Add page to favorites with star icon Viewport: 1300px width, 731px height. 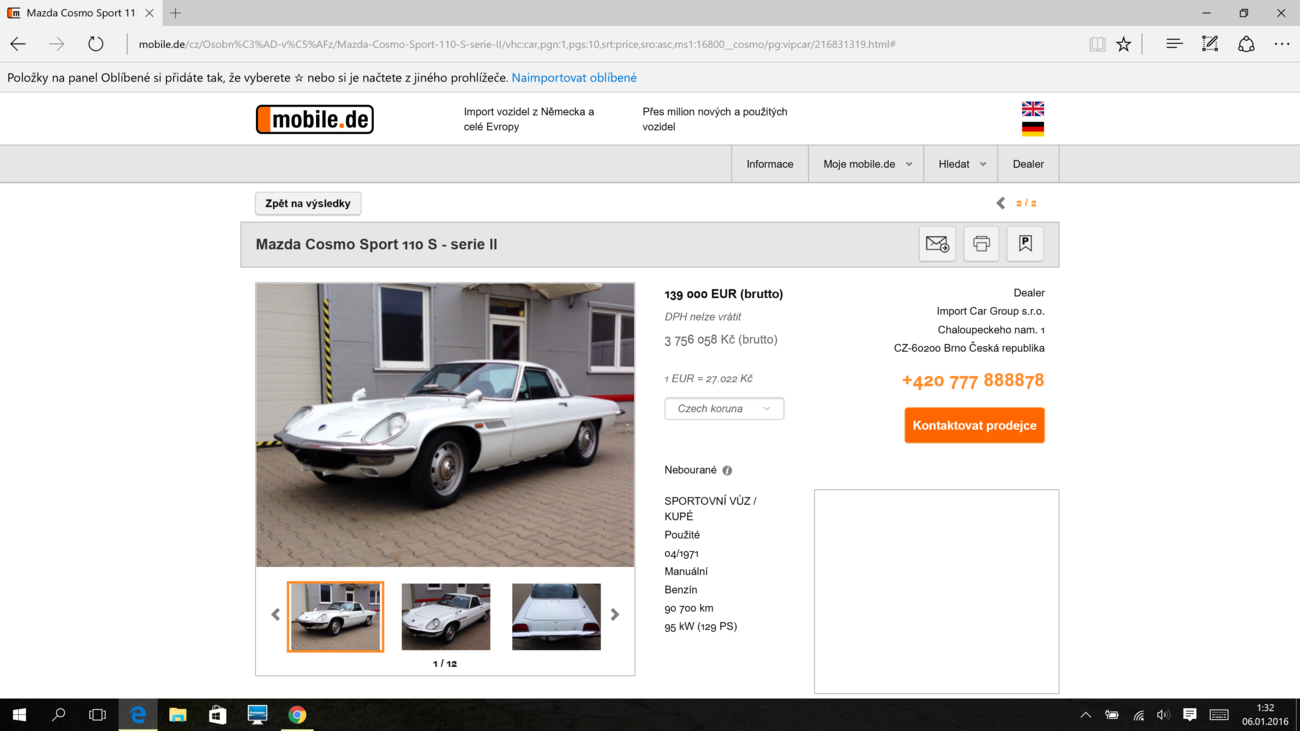(1124, 44)
